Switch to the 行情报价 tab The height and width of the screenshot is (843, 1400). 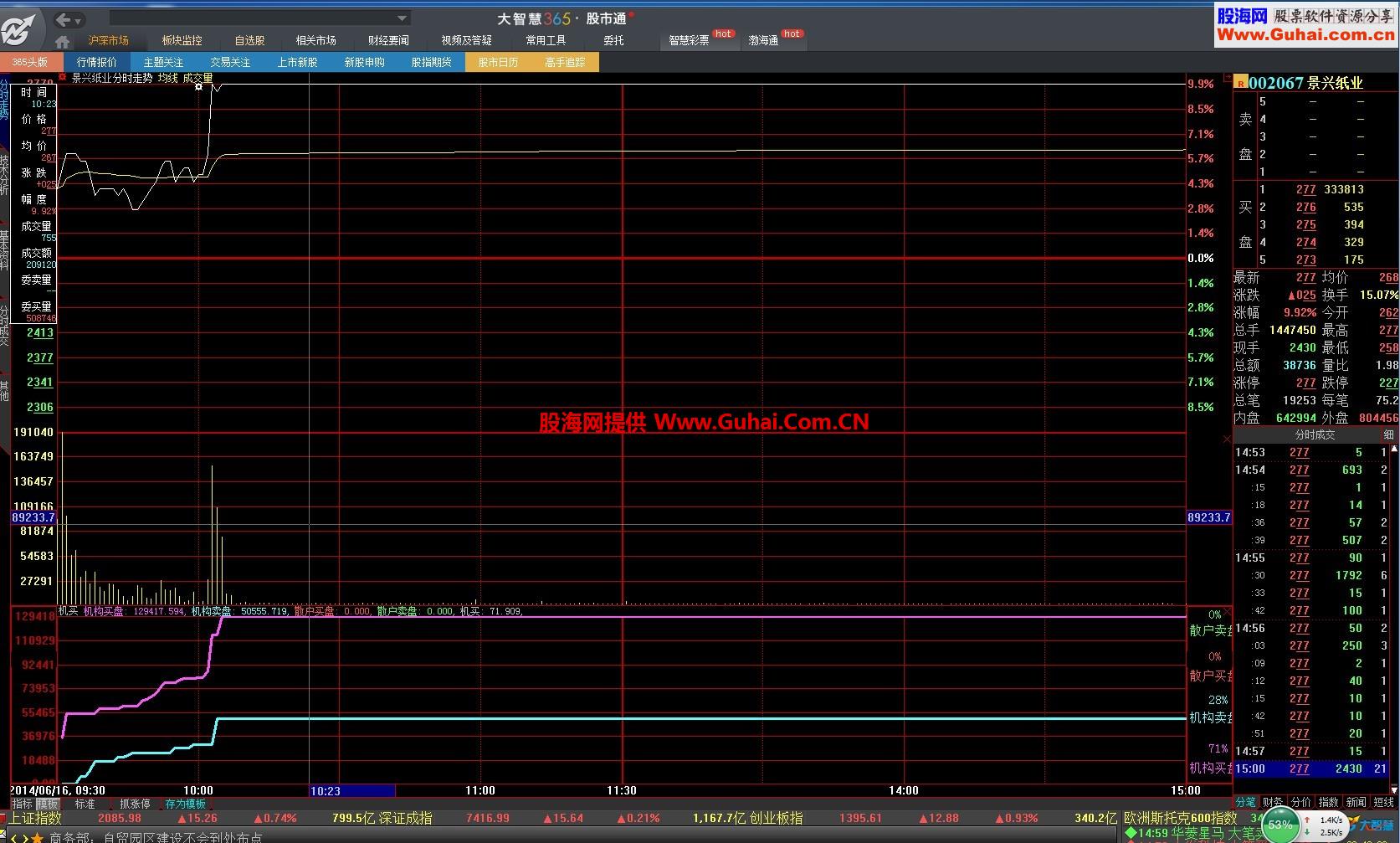[97, 62]
